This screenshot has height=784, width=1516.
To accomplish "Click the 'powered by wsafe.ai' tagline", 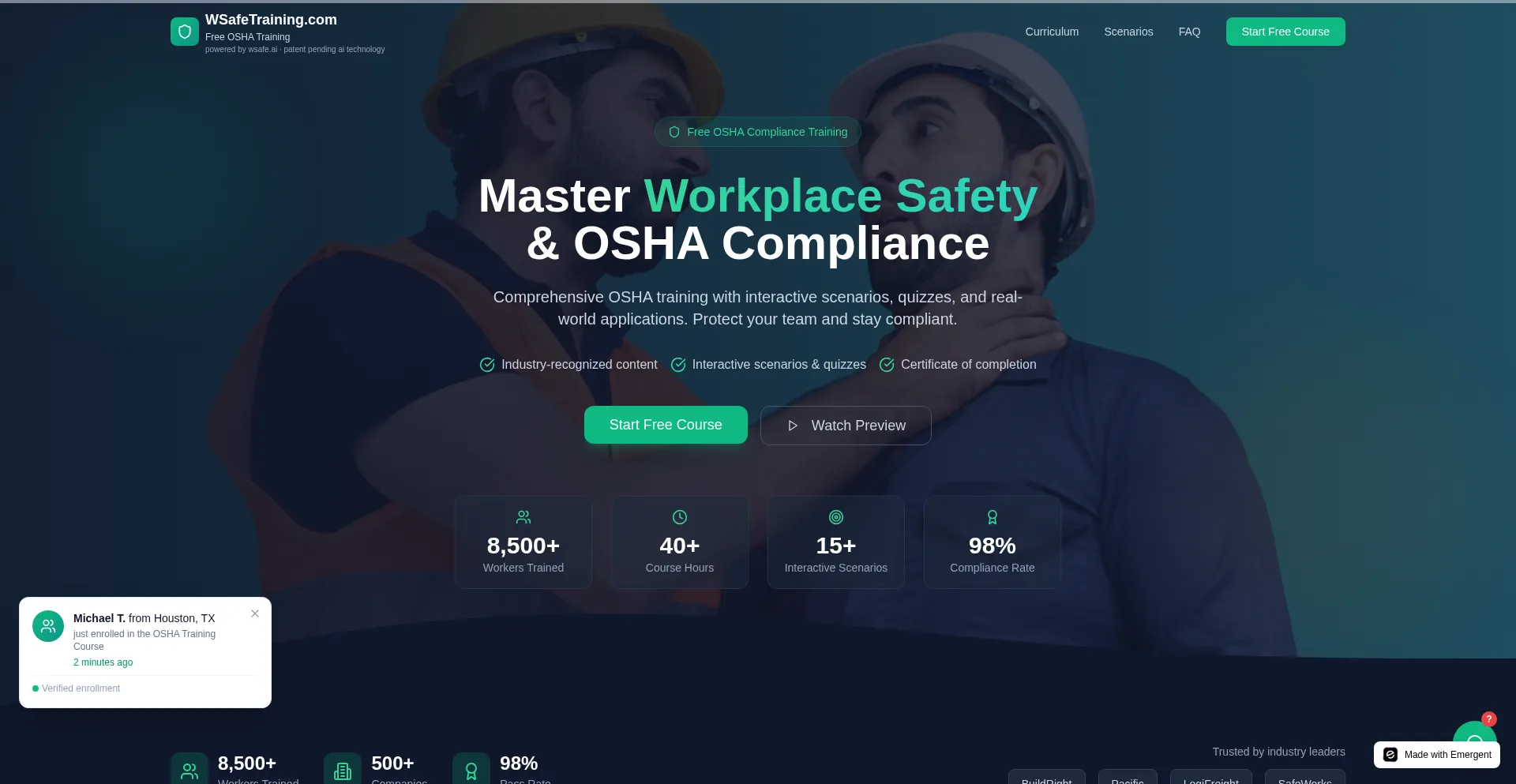I will 295,50.
